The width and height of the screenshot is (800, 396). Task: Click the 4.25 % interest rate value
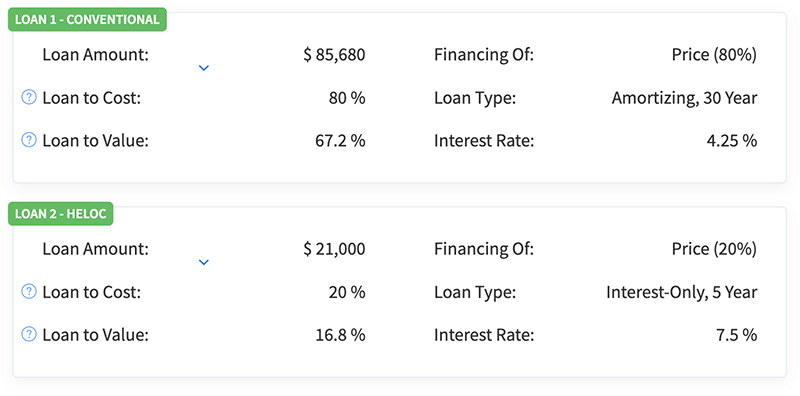732,140
